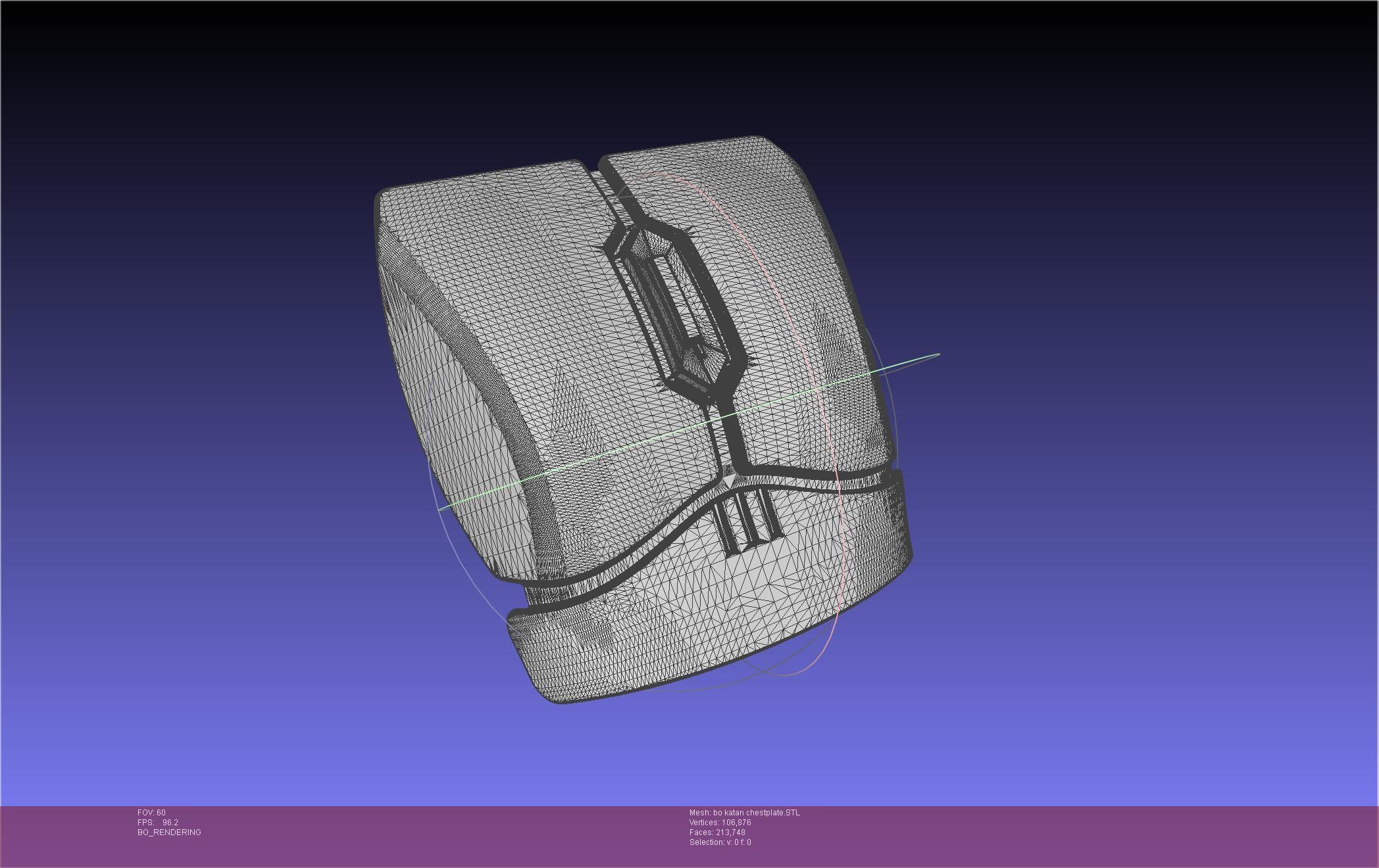The width and height of the screenshot is (1379, 868).
Task: Click the 'FOV: 60' readout
Action: [151, 813]
